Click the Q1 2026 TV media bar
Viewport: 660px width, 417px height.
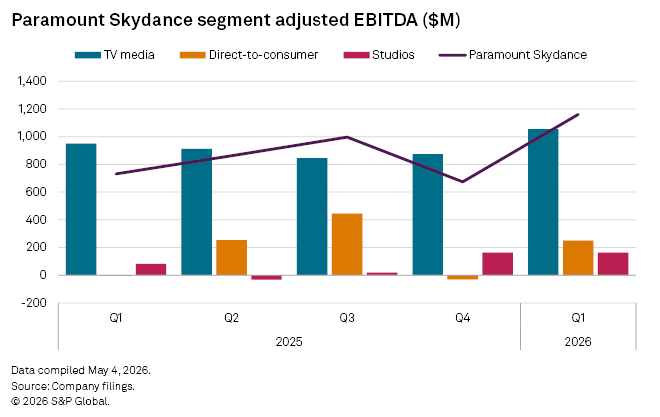(543, 202)
